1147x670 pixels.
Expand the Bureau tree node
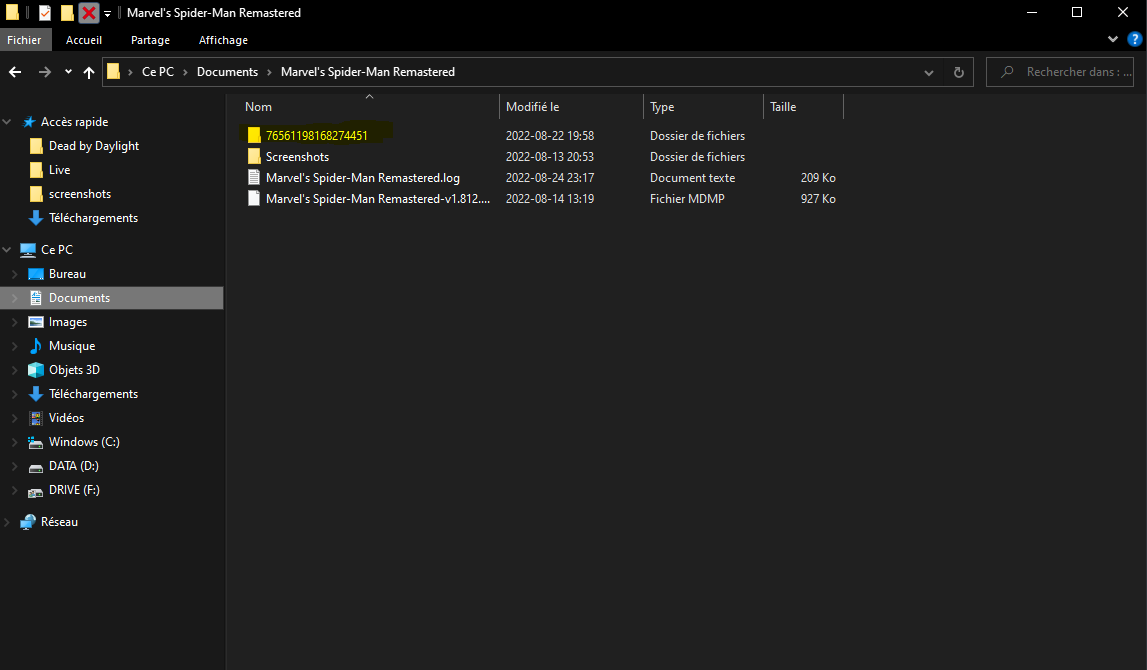click(15, 274)
